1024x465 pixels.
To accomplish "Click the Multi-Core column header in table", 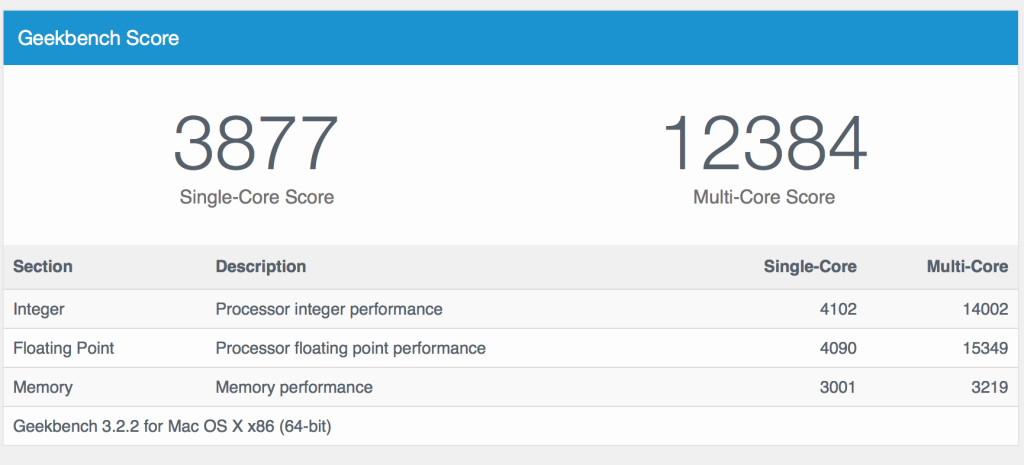I will [x=966, y=267].
